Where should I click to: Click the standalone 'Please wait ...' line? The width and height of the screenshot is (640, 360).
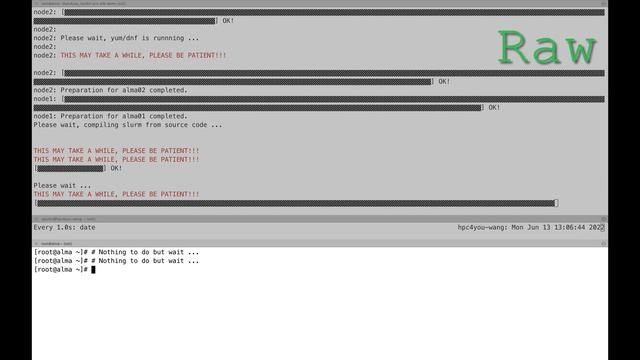point(62,186)
